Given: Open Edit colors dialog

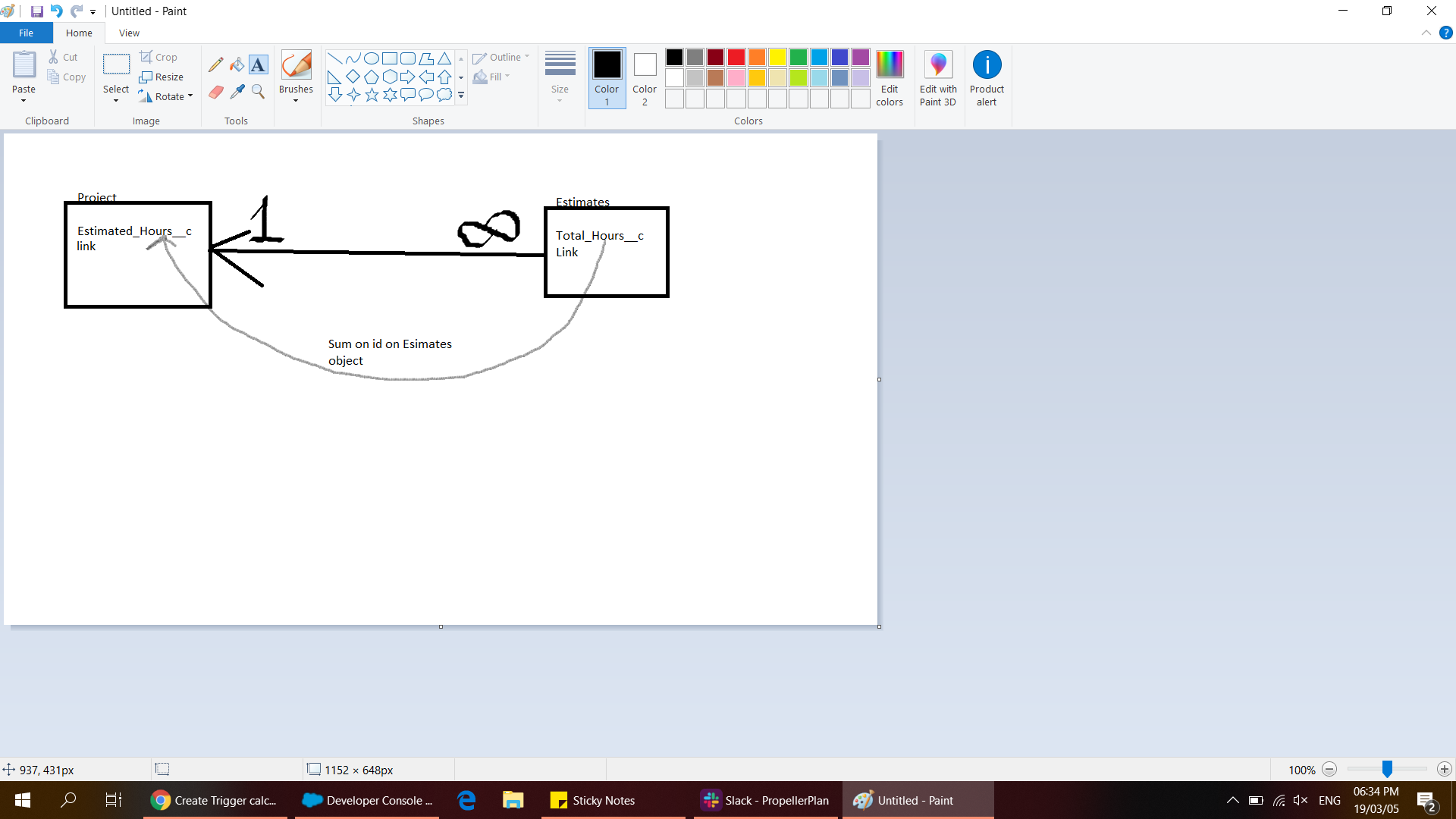Looking at the screenshot, I should point(890,79).
